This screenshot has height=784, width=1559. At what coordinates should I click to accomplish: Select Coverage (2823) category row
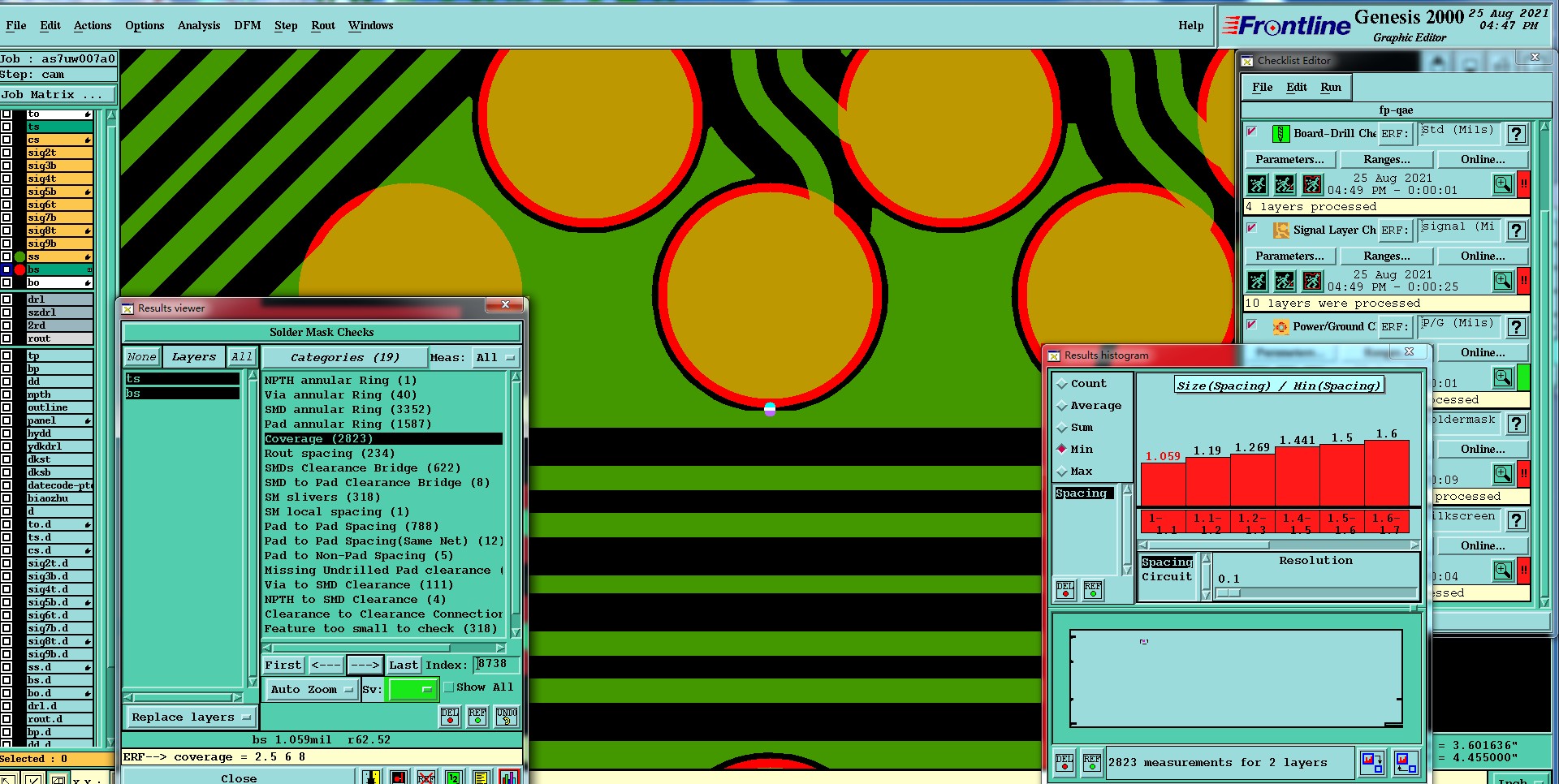(x=383, y=439)
